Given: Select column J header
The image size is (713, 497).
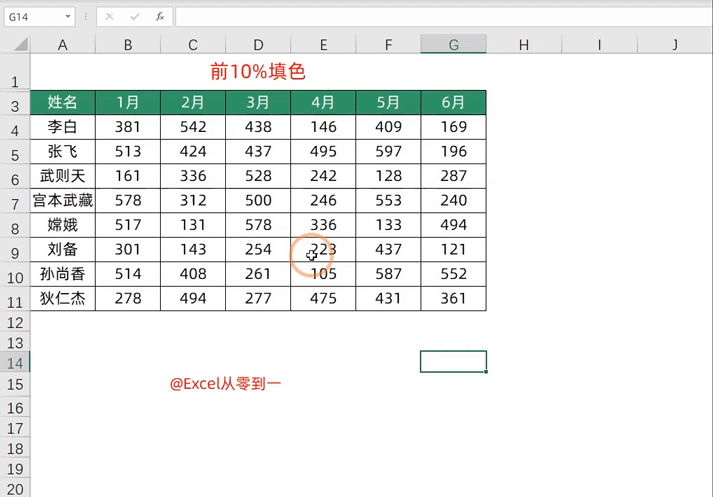Looking at the screenshot, I should pyautogui.click(x=675, y=45).
